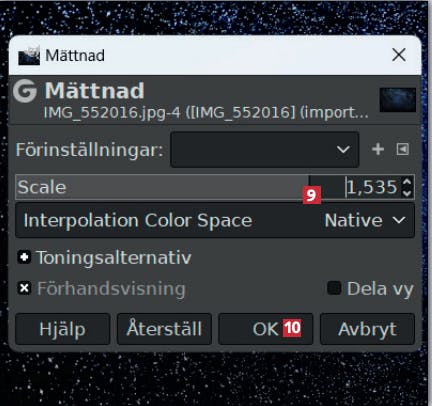
Task: Click the OK button
Action: (x=266, y=329)
